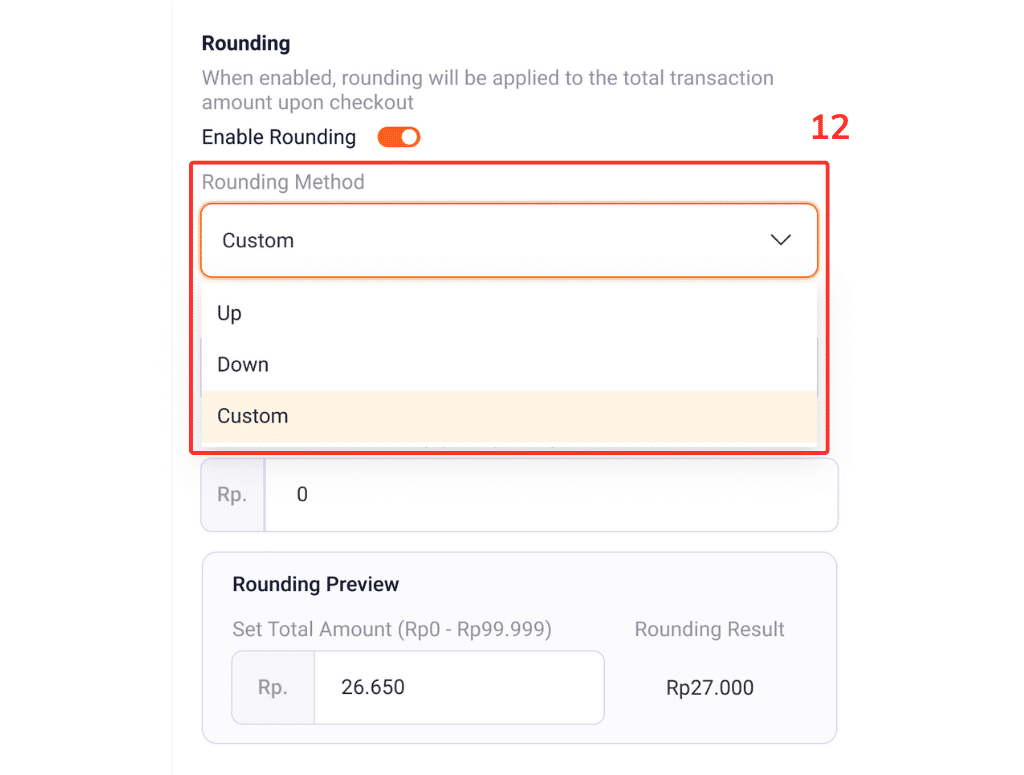Screen dimensions: 1024x775
Task: Choose Down from the rounding method list
Action: pos(243,365)
